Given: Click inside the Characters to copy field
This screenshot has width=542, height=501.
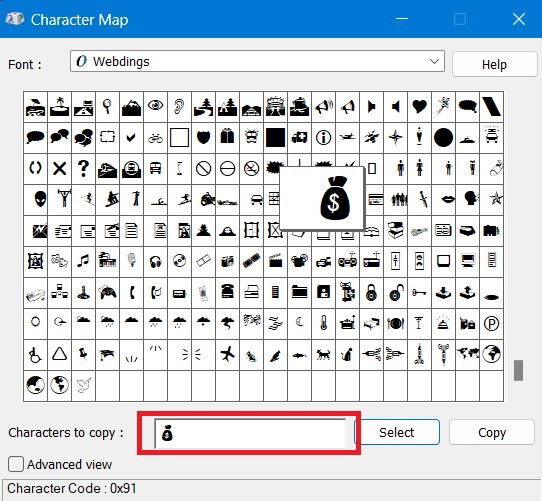Looking at the screenshot, I should pyautogui.click(x=250, y=433).
